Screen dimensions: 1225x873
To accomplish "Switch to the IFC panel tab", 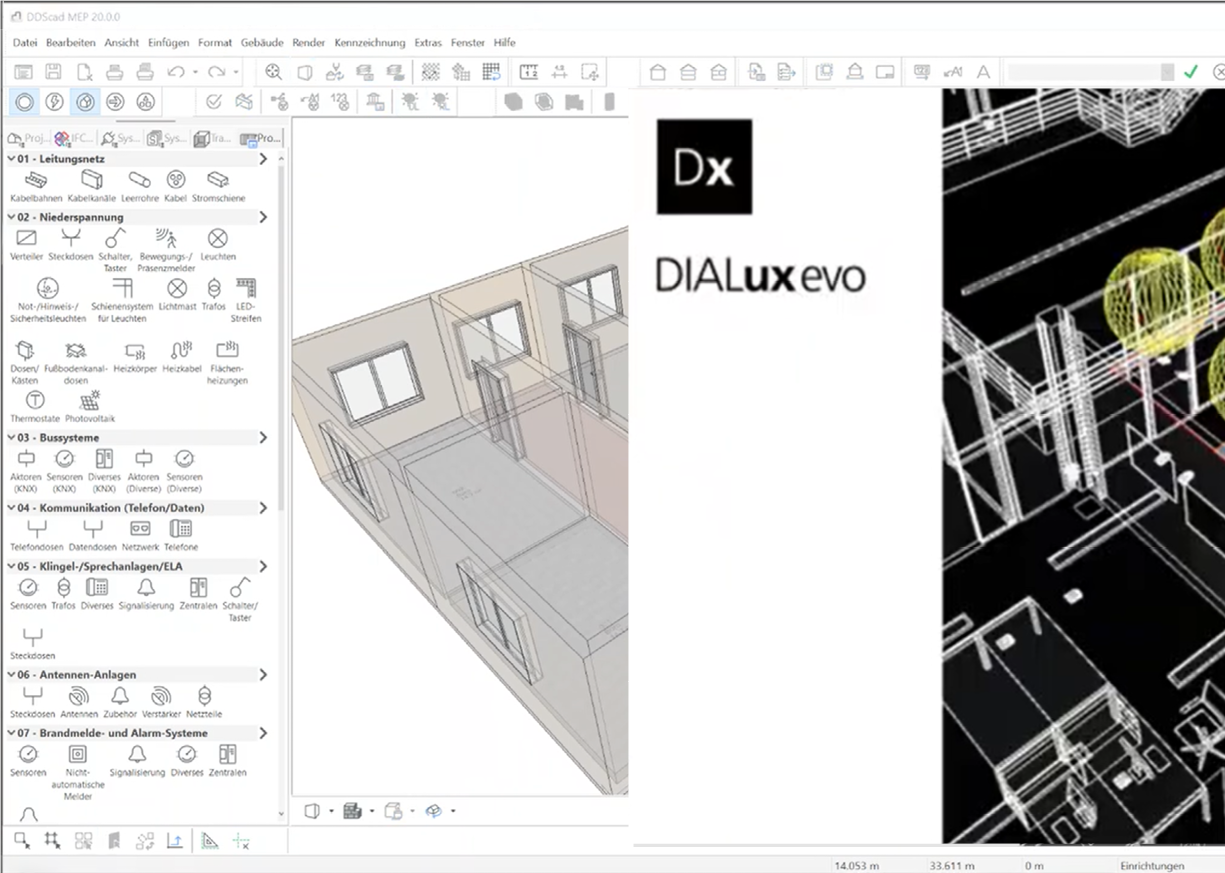I will pyautogui.click(x=75, y=138).
